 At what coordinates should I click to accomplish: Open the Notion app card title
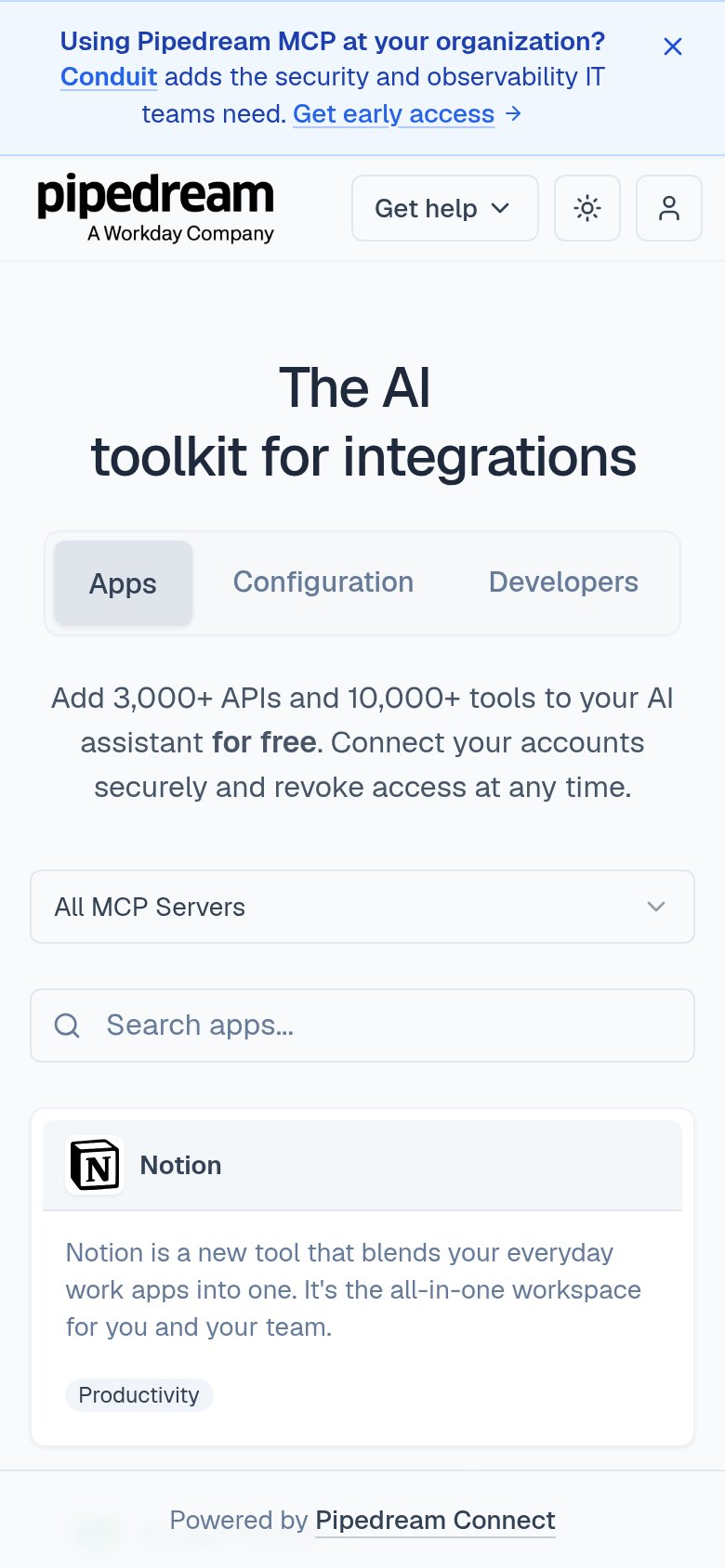(x=181, y=1165)
